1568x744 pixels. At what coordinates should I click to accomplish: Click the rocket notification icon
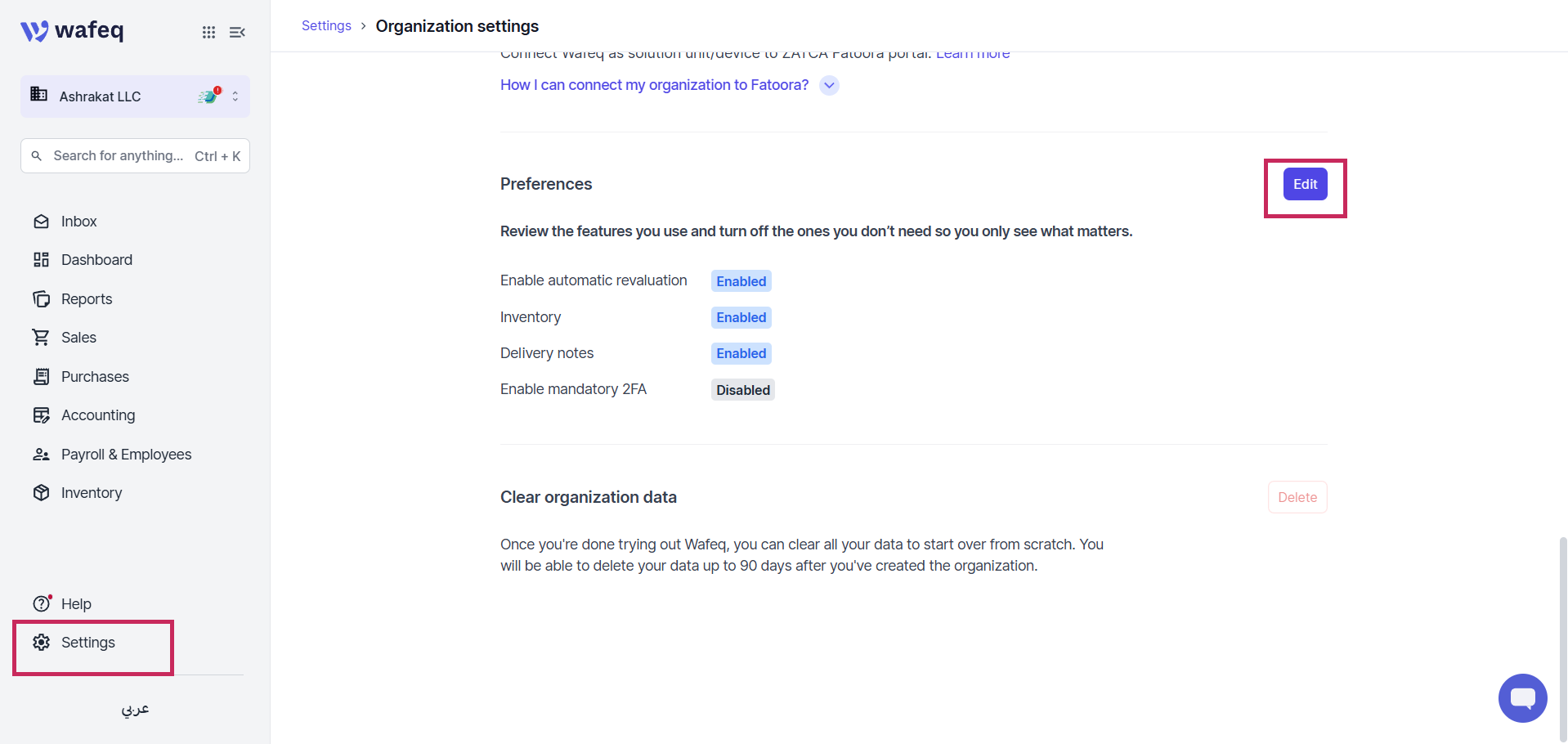tap(209, 96)
